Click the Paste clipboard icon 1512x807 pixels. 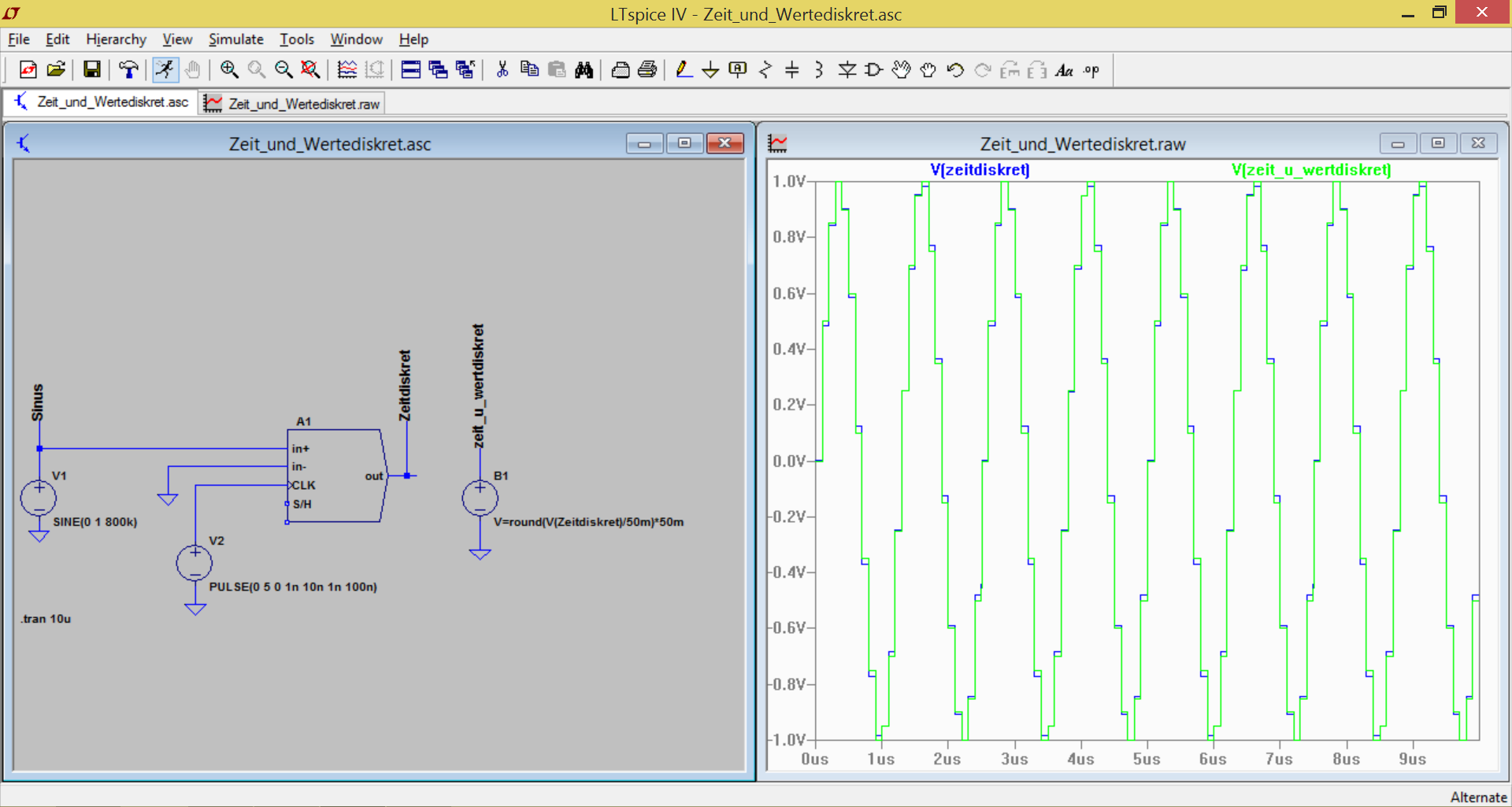[x=557, y=70]
